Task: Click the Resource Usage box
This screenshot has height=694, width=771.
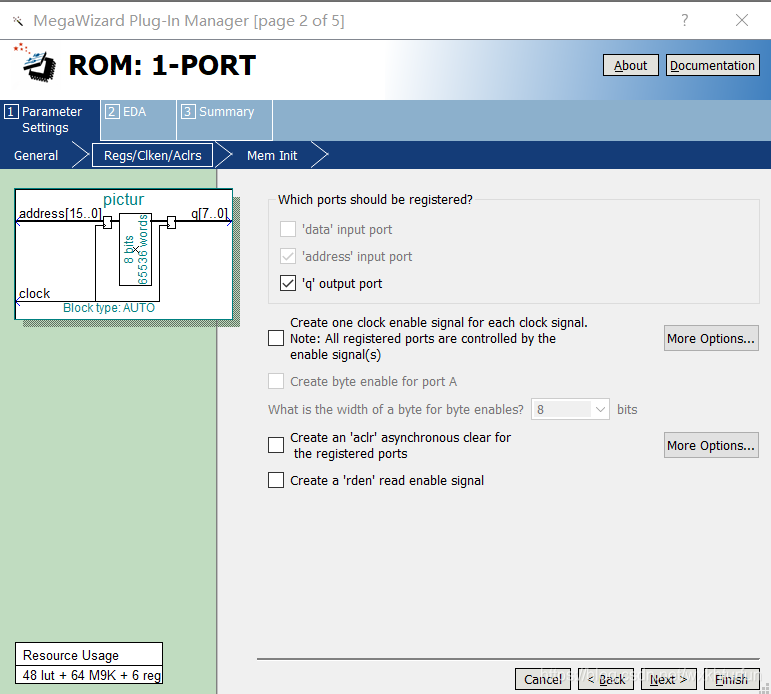Action: [89, 663]
